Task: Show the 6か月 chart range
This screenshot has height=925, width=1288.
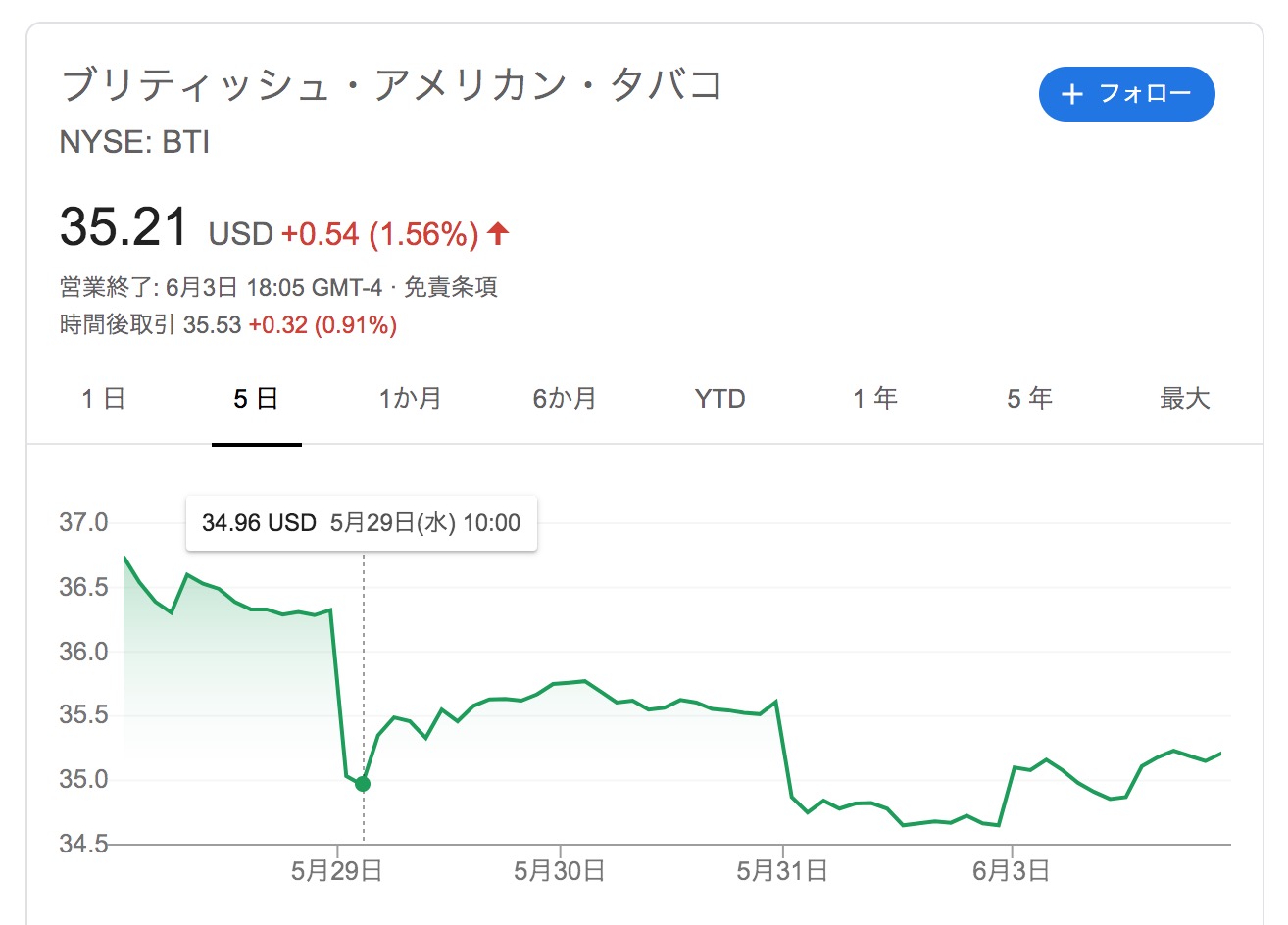Action: [565, 399]
